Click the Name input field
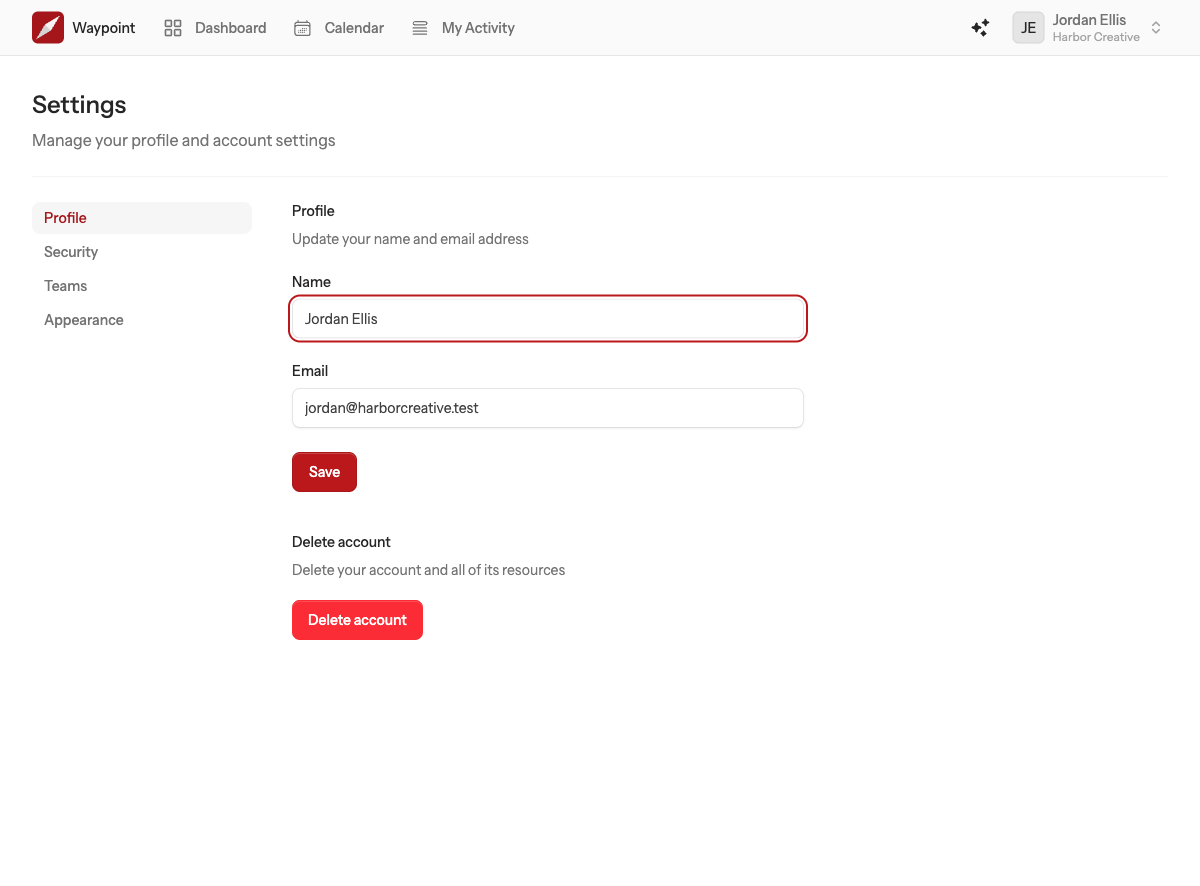The height and width of the screenshot is (886, 1200). pyautogui.click(x=548, y=319)
